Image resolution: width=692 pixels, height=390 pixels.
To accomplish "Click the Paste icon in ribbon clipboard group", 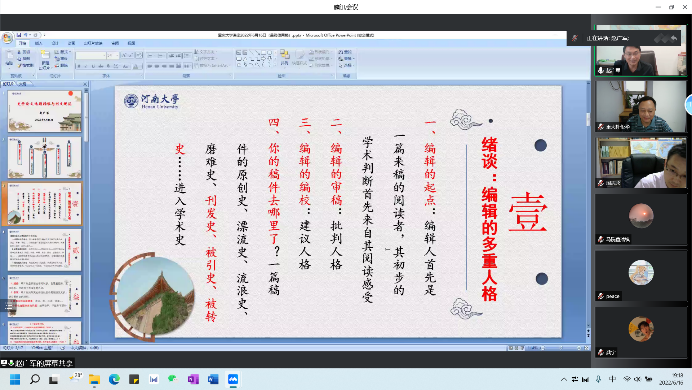I will (x=9, y=59).
